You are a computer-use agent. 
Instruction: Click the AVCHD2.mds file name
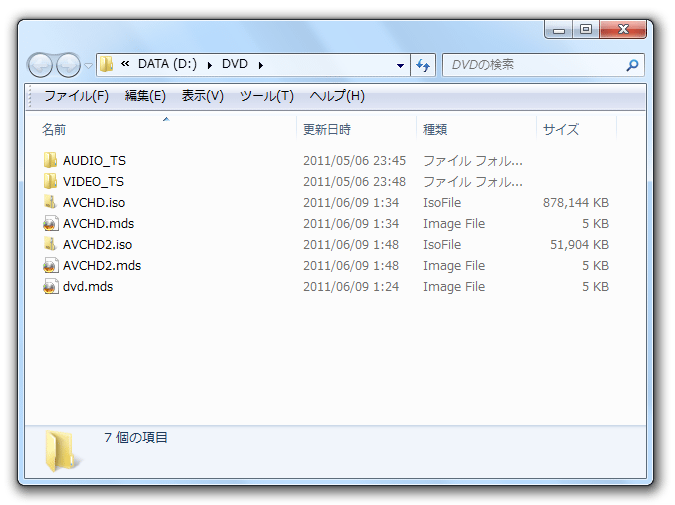coord(102,266)
